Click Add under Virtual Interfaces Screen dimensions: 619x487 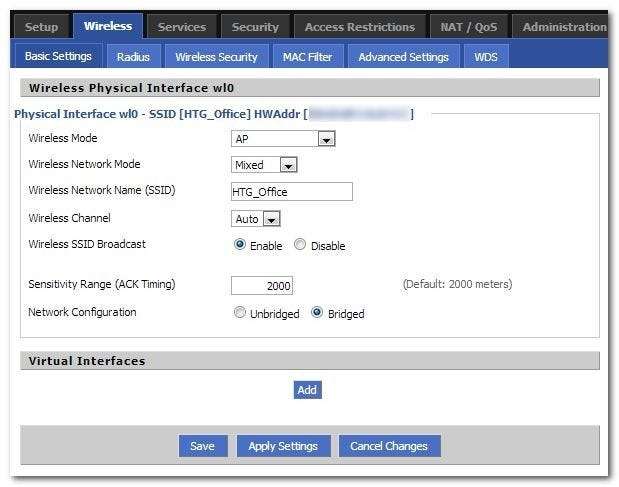pos(307,390)
